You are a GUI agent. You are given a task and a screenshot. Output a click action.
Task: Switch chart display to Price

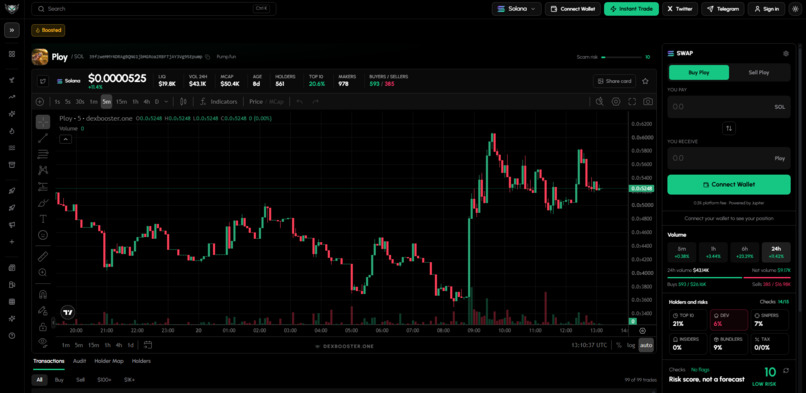tap(256, 102)
